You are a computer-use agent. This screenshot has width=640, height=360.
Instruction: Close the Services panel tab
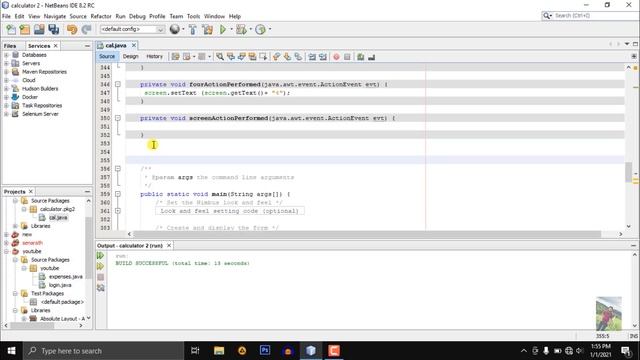pos(56,46)
